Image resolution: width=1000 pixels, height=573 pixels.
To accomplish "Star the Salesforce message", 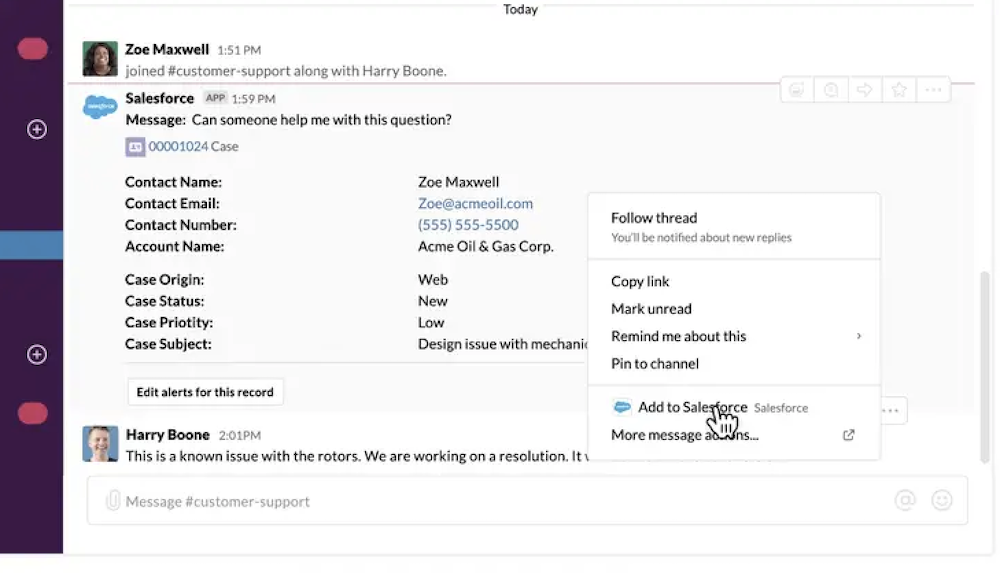I will [x=899, y=90].
